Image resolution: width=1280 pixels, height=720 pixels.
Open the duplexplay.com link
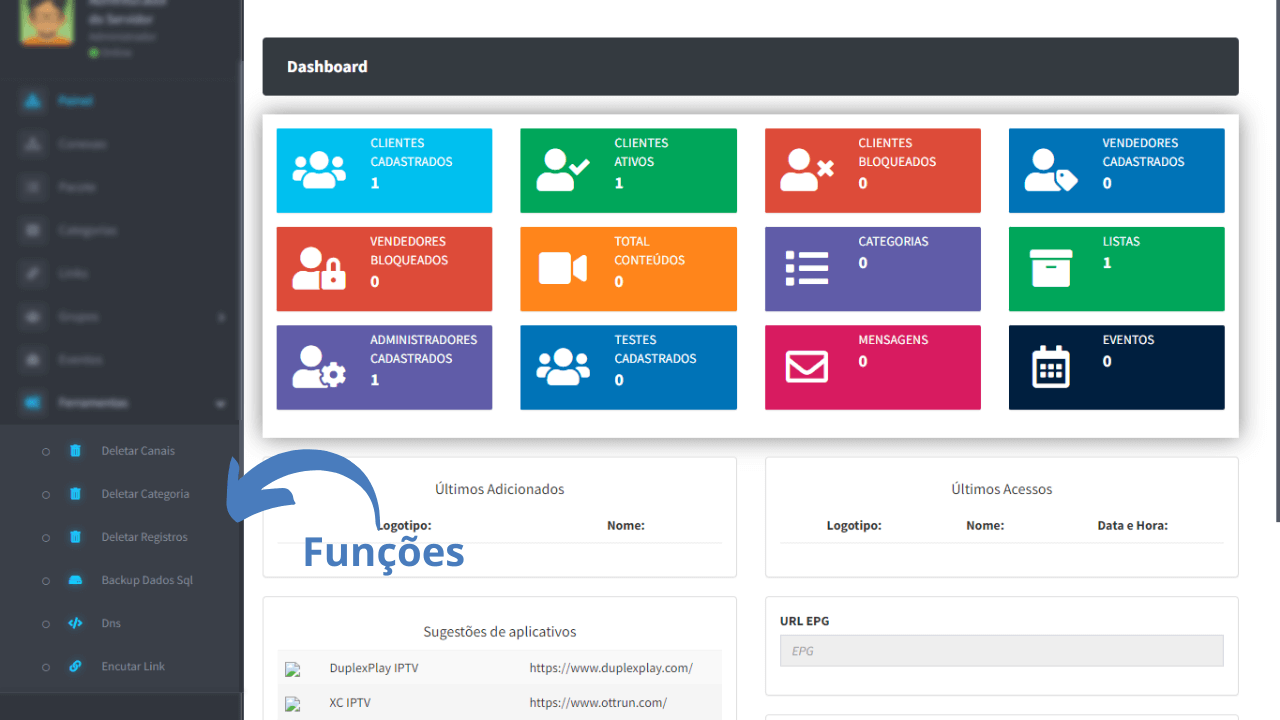coord(611,668)
